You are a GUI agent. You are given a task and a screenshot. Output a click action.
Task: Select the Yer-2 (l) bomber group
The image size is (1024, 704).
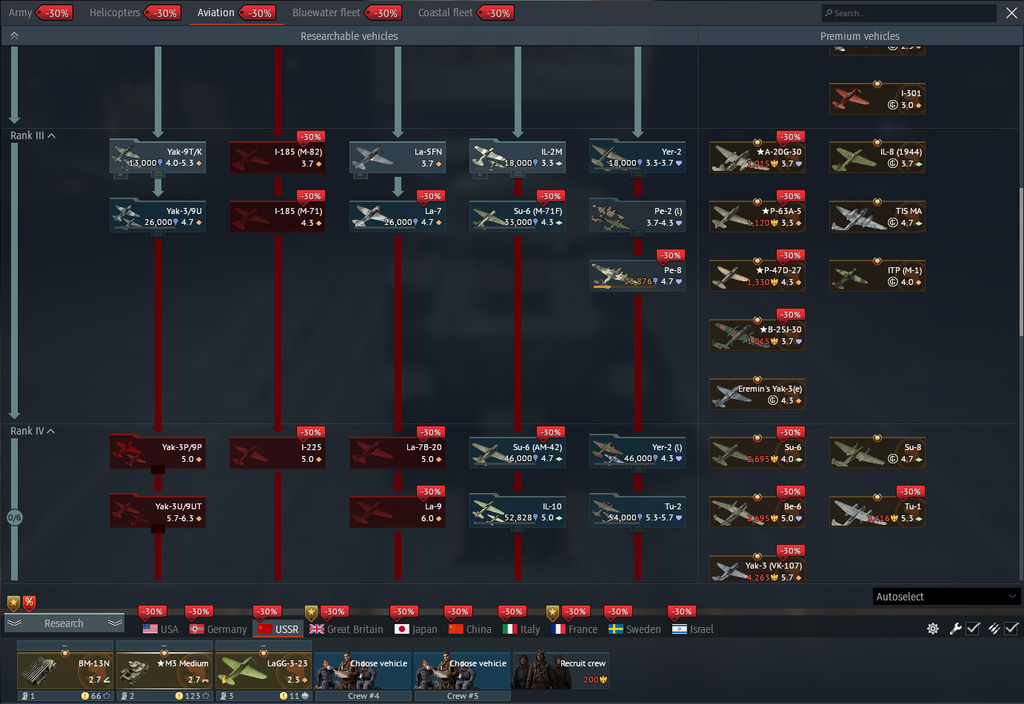tap(637, 453)
